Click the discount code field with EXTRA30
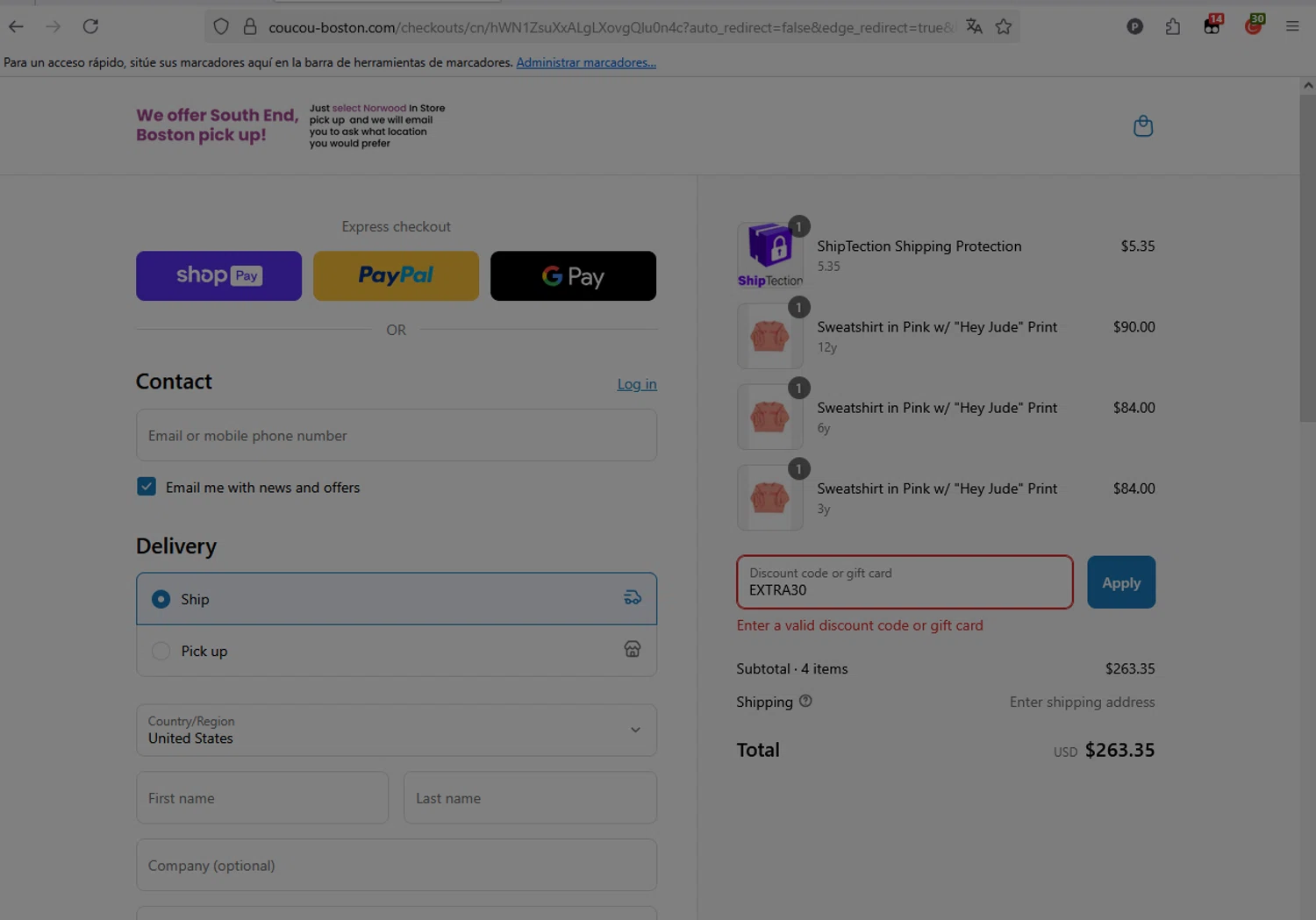This screenshot has height=920, width=1316. pos(905,582)
